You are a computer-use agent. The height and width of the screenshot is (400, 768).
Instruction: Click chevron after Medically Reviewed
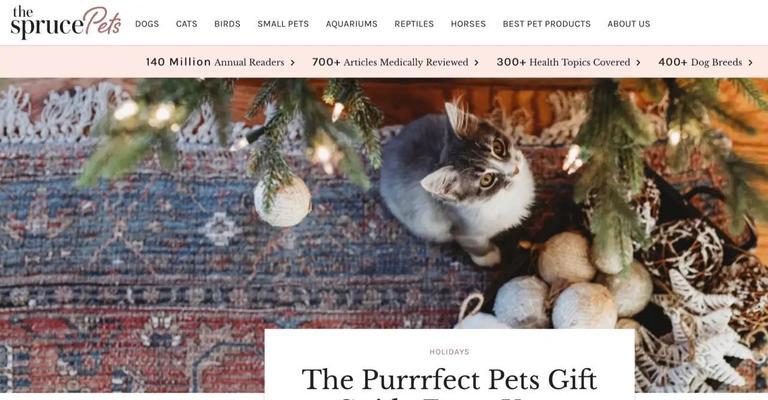click(476, 63)
